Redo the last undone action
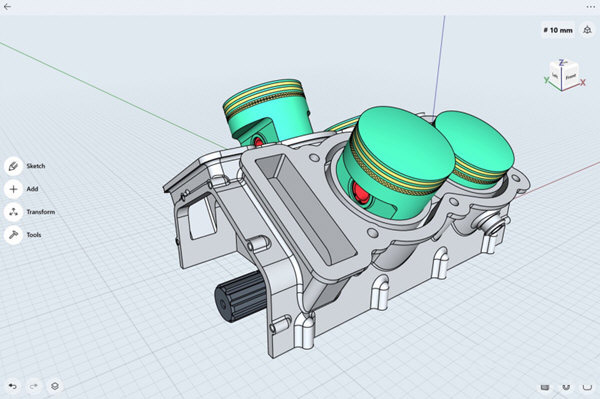This screenshot has width=600, height=399. click(x=34, y=386)
